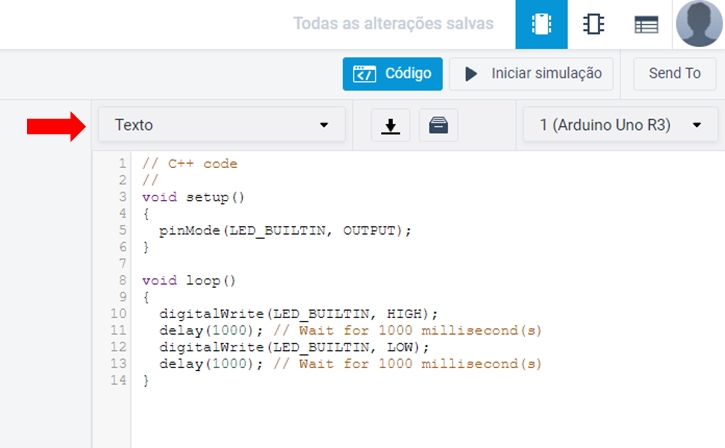Click 'pinMode(LED_BUILTIN, OUTPUT);' line
This screenshot has width=725, height=448.
point(285,231)
